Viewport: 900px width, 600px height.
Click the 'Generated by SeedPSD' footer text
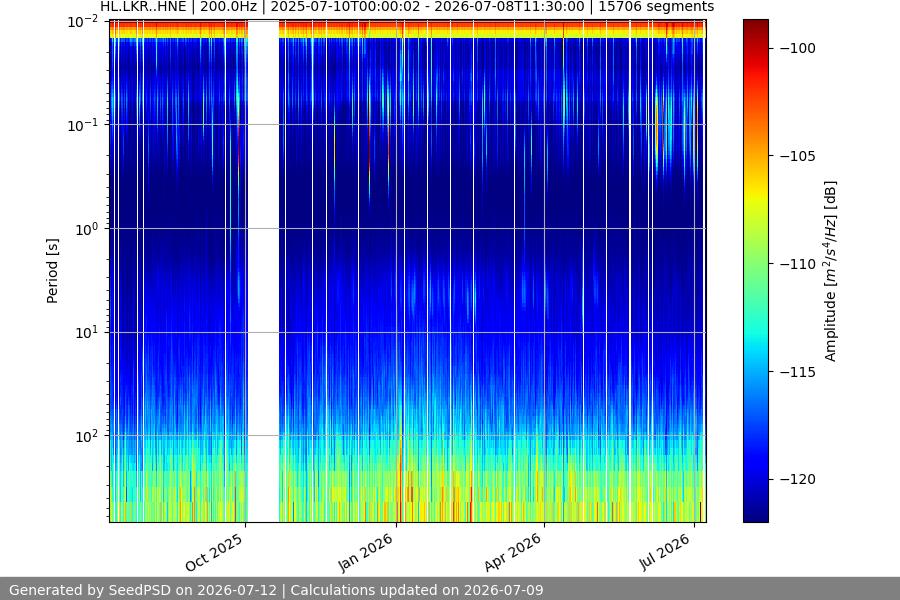[x=276, y=590]
